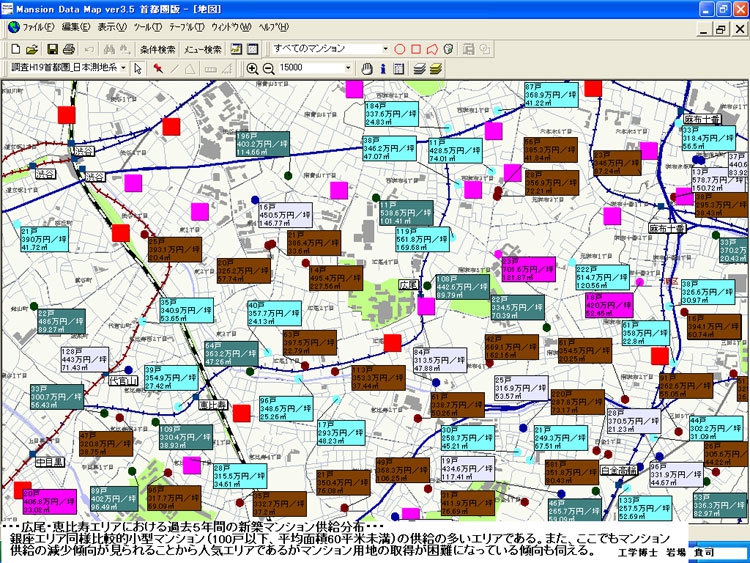This screenshot has height=563, width=750.
Task: Click the Open folder icon
Action: click(x=31, y=48)
